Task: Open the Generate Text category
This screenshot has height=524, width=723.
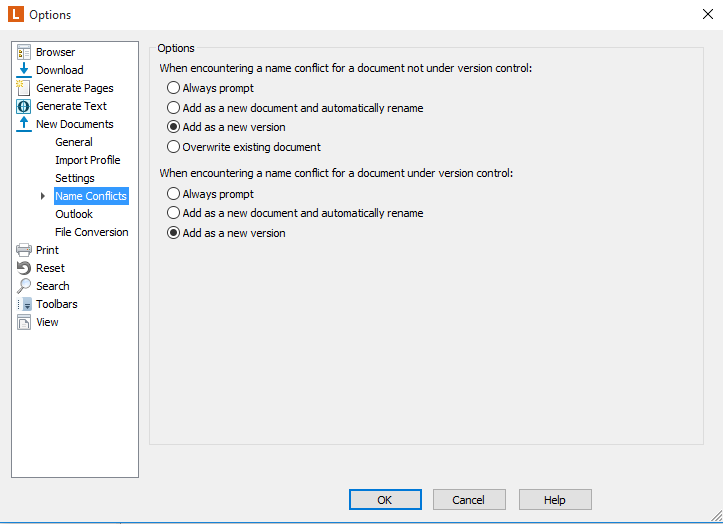Action: click(x=71, y=106)
